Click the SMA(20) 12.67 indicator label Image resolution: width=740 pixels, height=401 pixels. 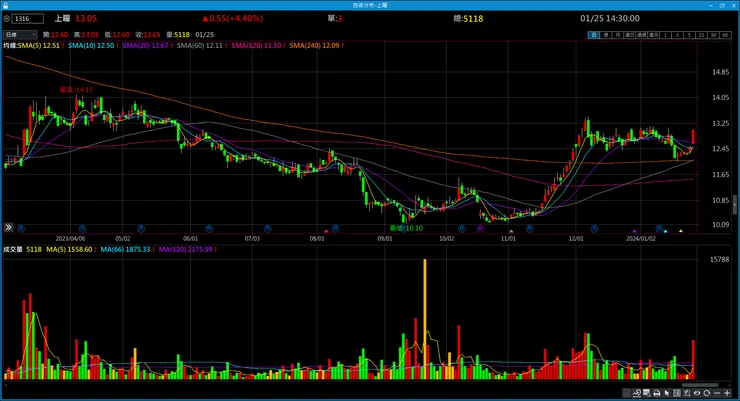[145, 46]
